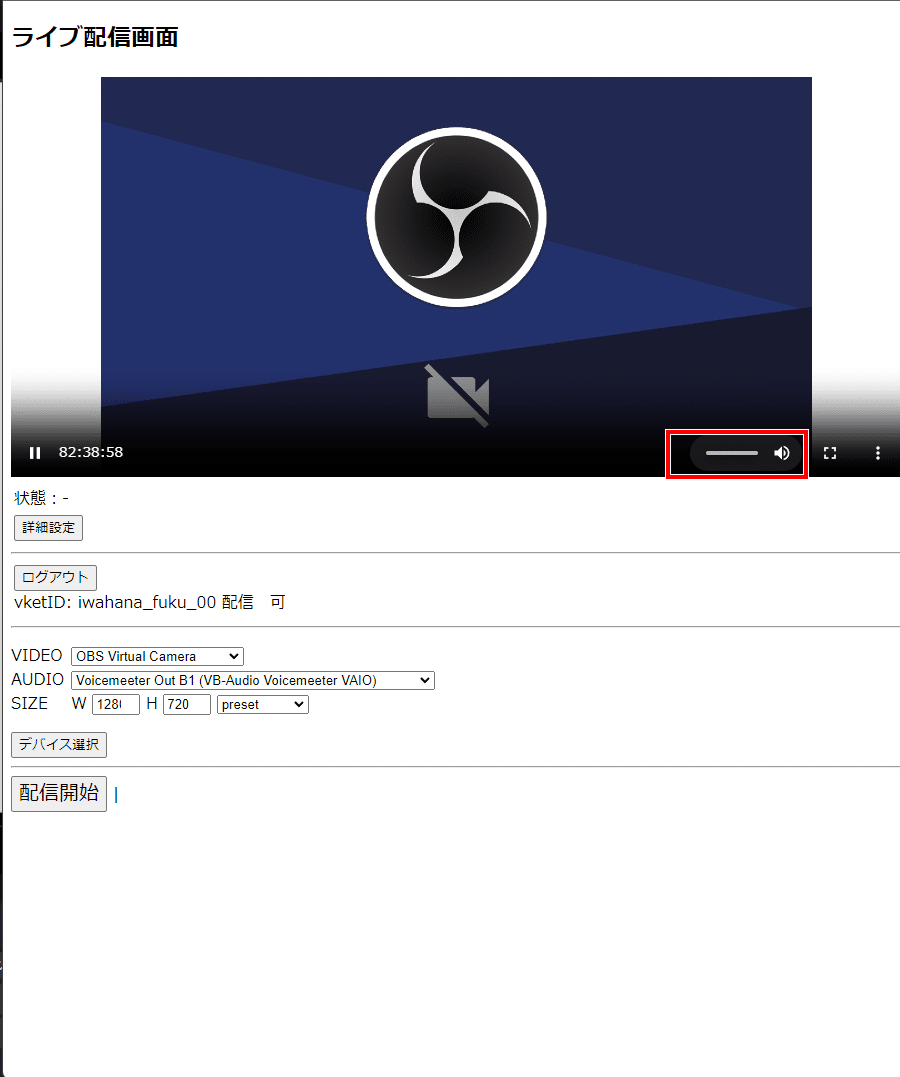Pause the live video preview

pos(35,453)
